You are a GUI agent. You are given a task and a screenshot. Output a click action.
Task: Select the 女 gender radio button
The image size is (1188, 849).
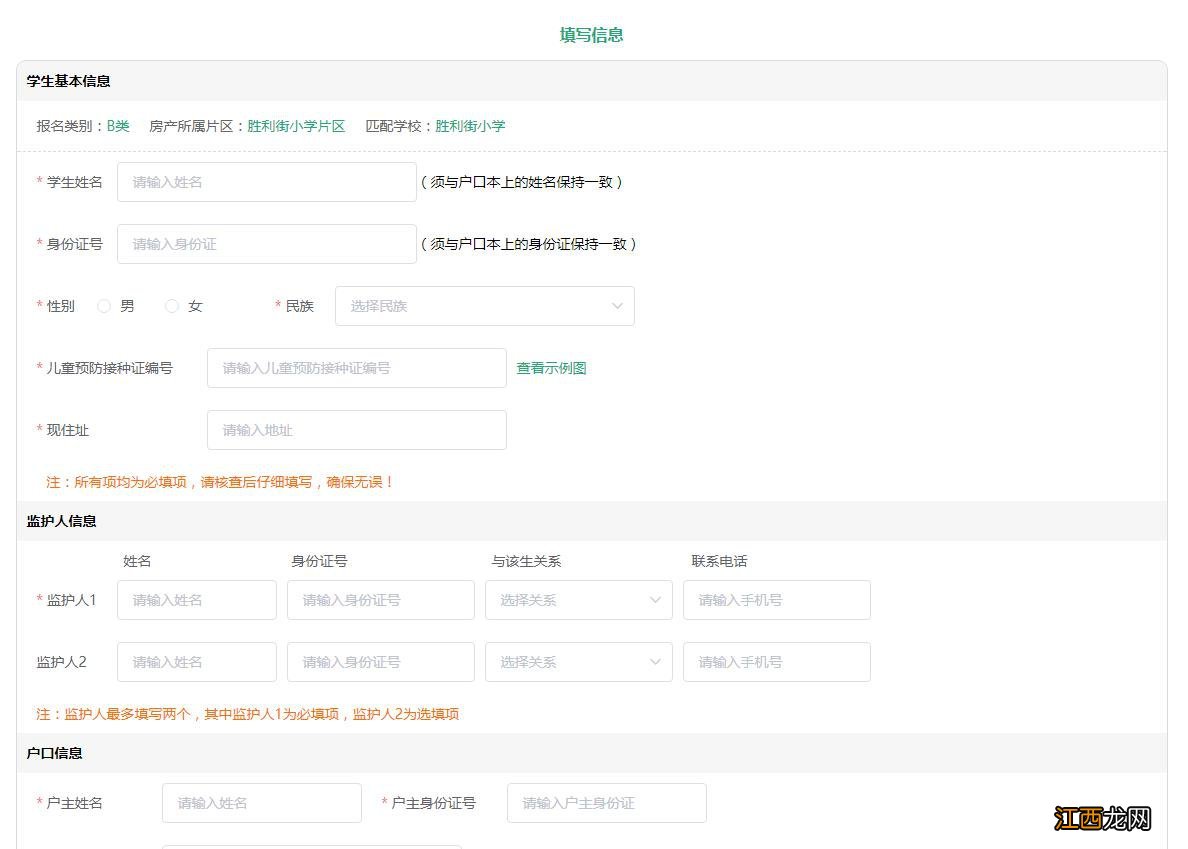tap(171, 306)
